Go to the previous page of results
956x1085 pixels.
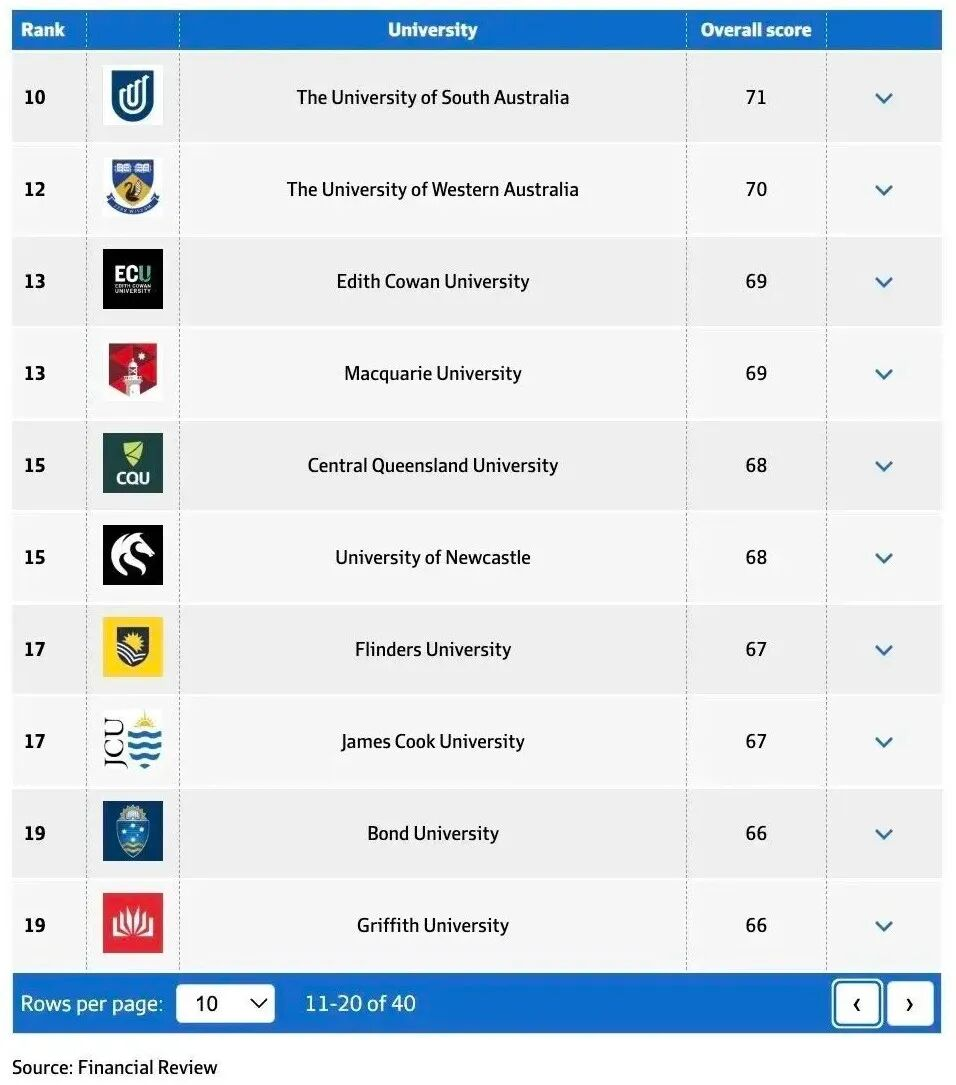coord(857,1004)
